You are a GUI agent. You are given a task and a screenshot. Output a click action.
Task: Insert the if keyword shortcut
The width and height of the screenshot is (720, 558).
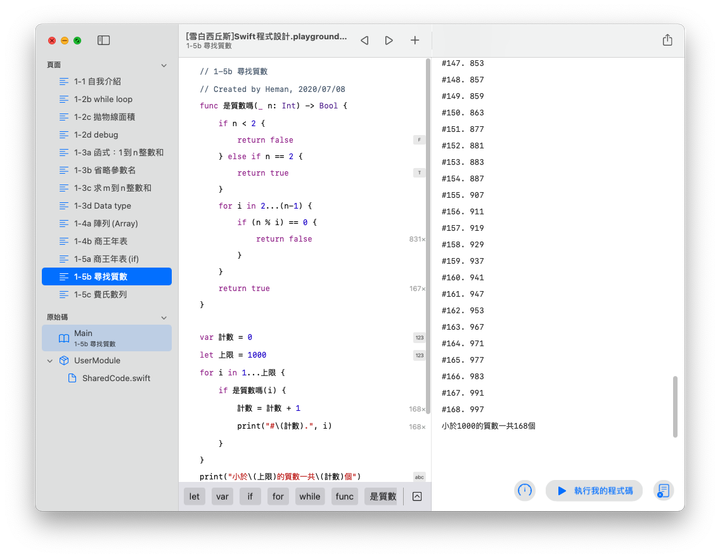(250, 496)
